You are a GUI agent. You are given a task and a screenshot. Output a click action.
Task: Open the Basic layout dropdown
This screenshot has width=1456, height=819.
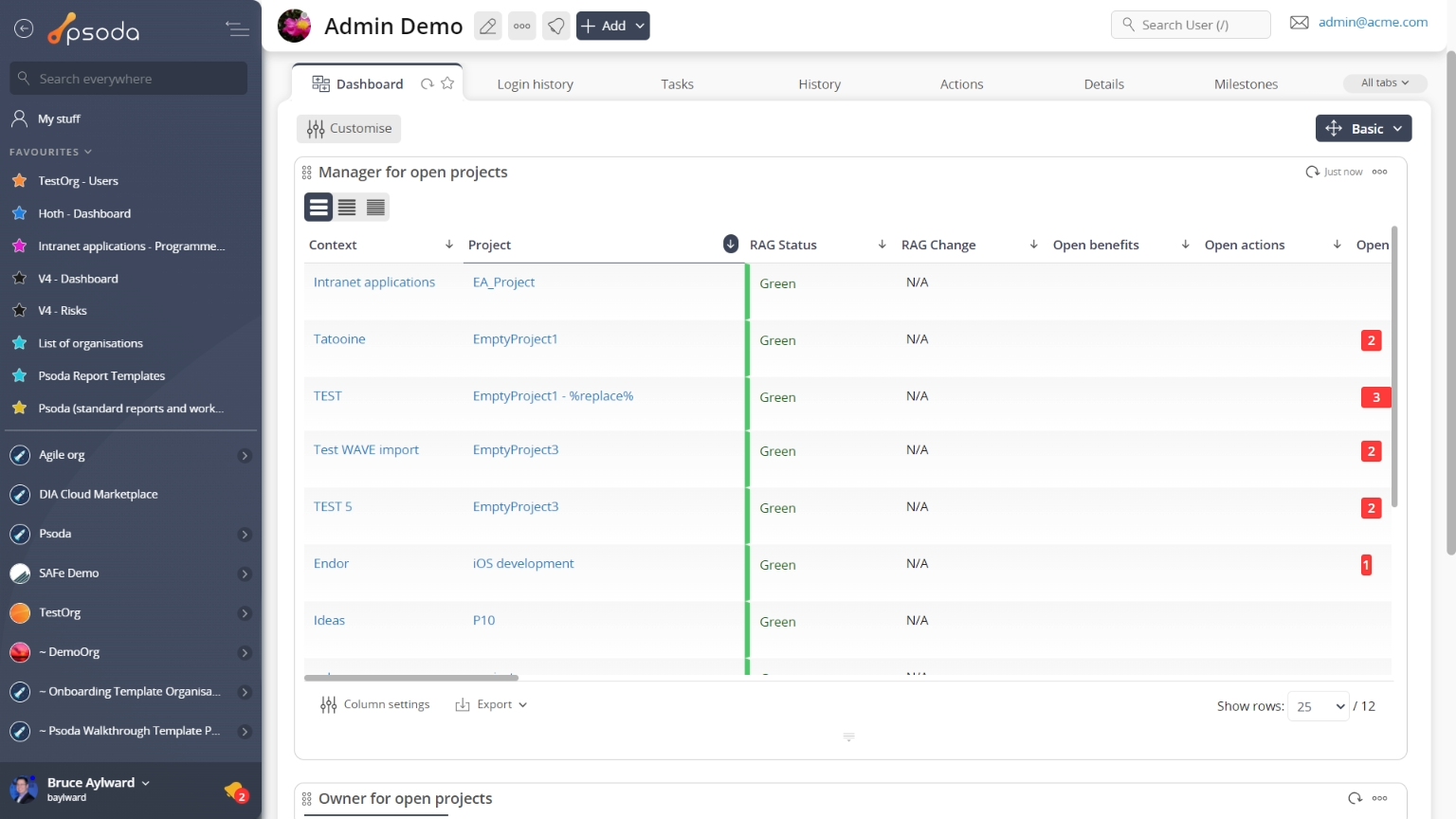pyautogui.click(x=1363, y=128)
